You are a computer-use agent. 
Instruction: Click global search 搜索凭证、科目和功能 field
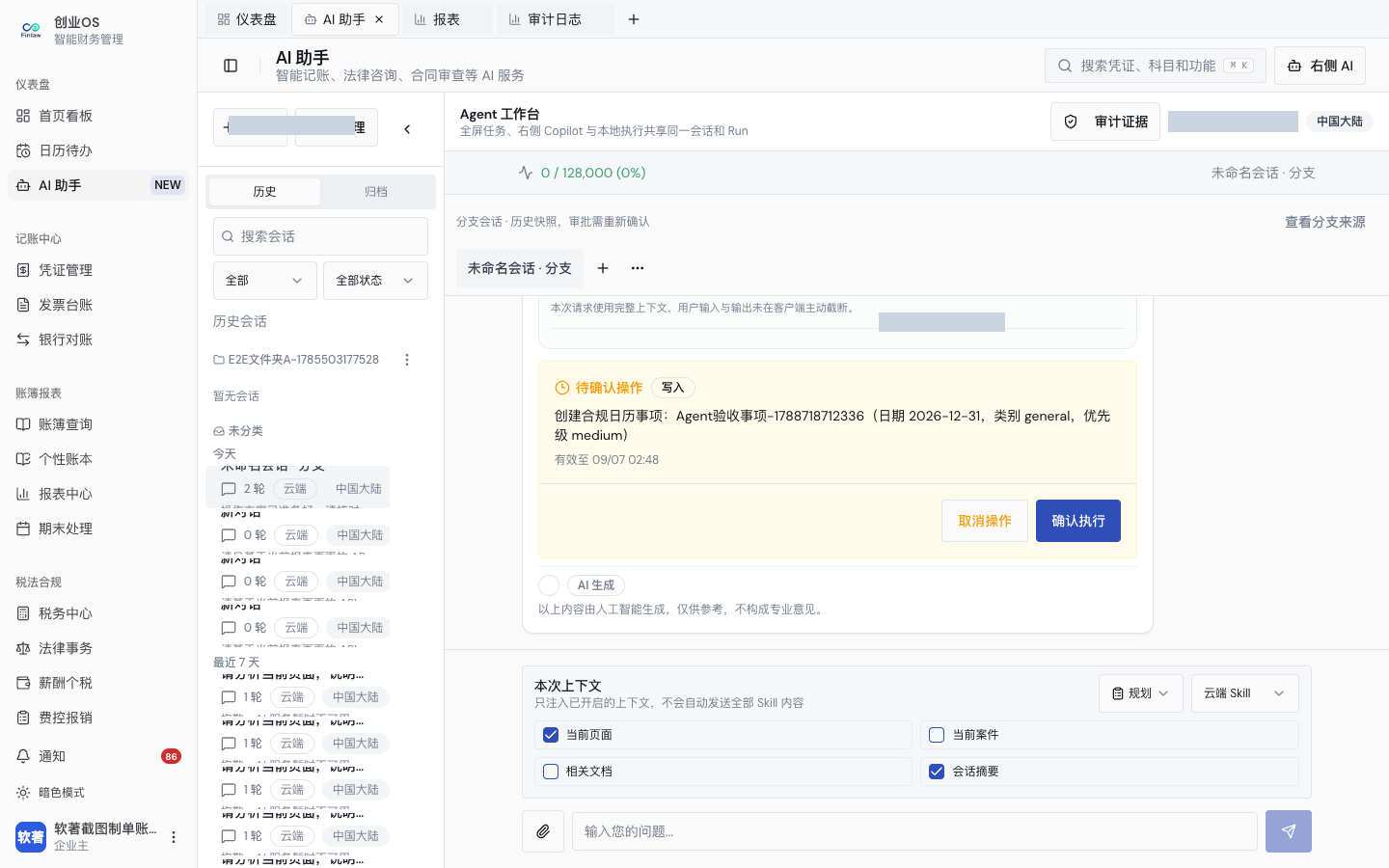coord(1156,66)
